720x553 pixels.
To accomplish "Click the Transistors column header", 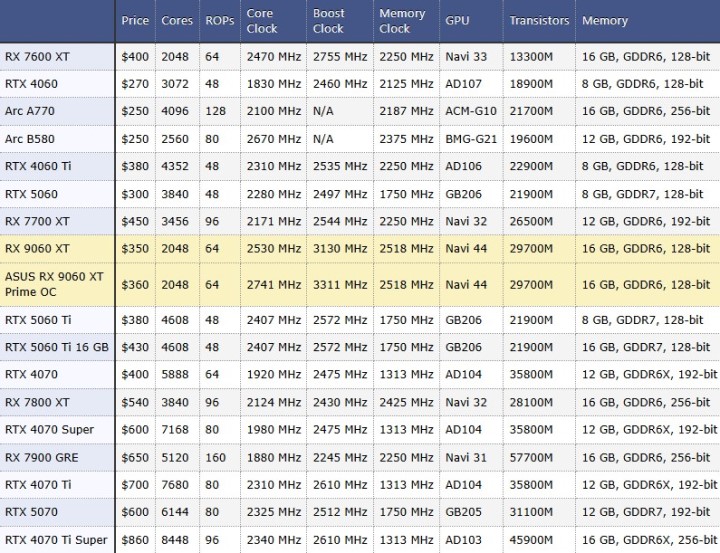I will (x=539, y=21).
